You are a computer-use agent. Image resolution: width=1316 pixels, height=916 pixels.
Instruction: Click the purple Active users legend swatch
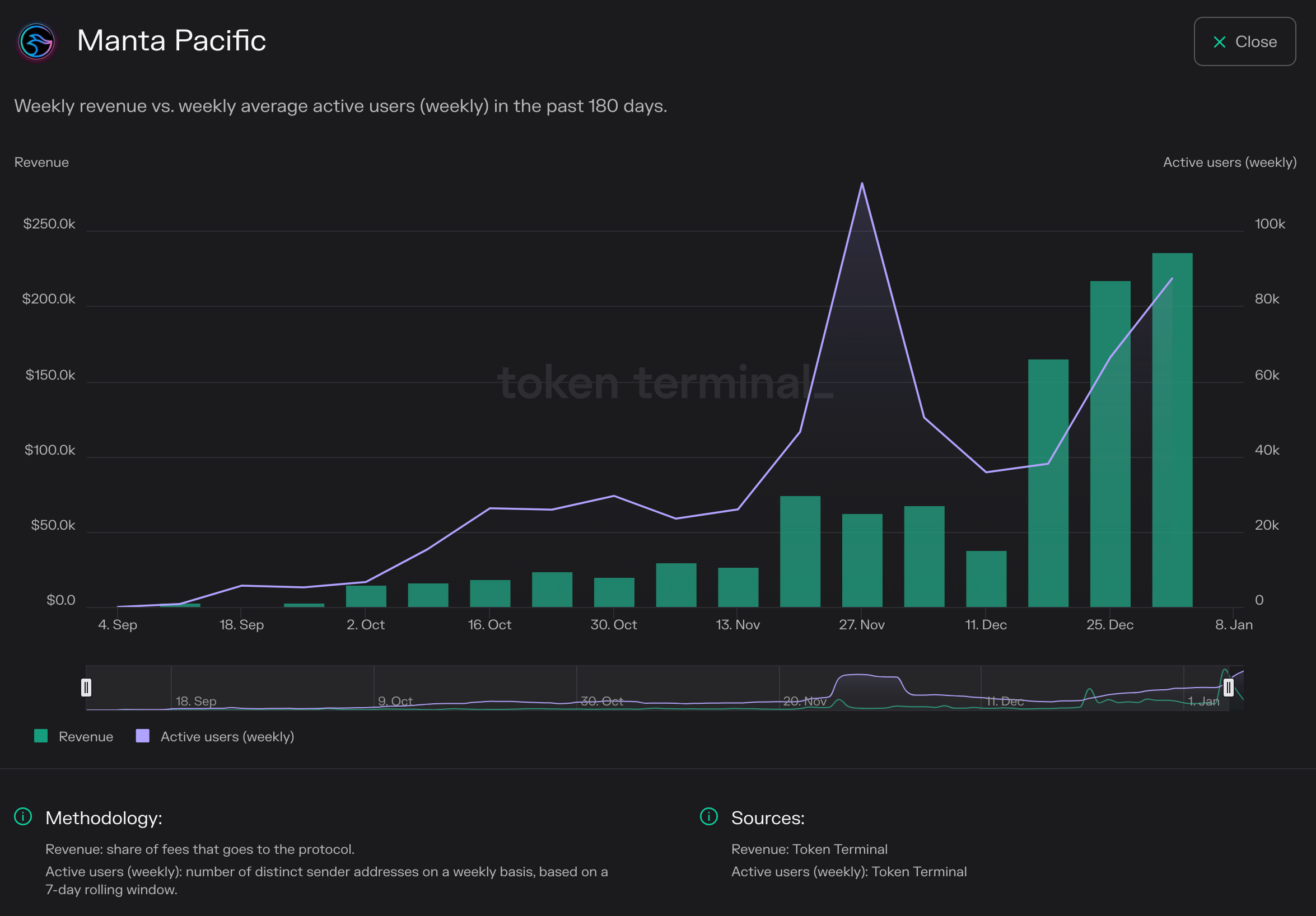142,736
